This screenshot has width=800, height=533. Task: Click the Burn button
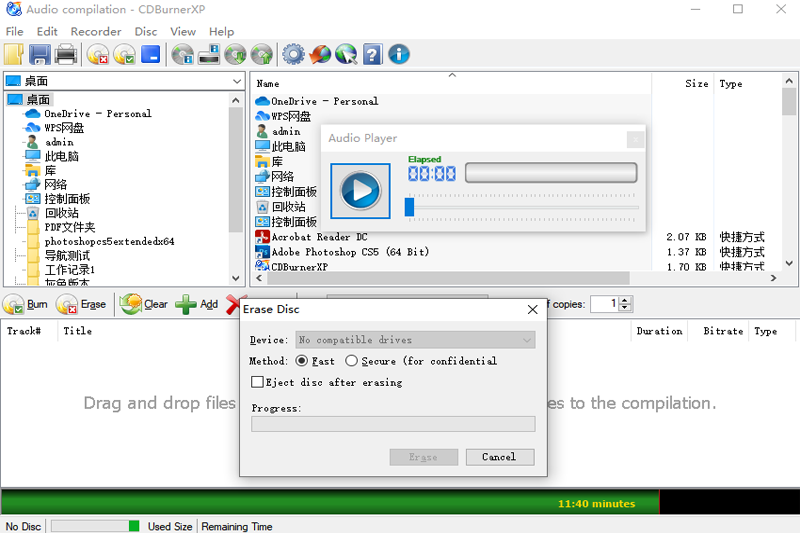26,304
